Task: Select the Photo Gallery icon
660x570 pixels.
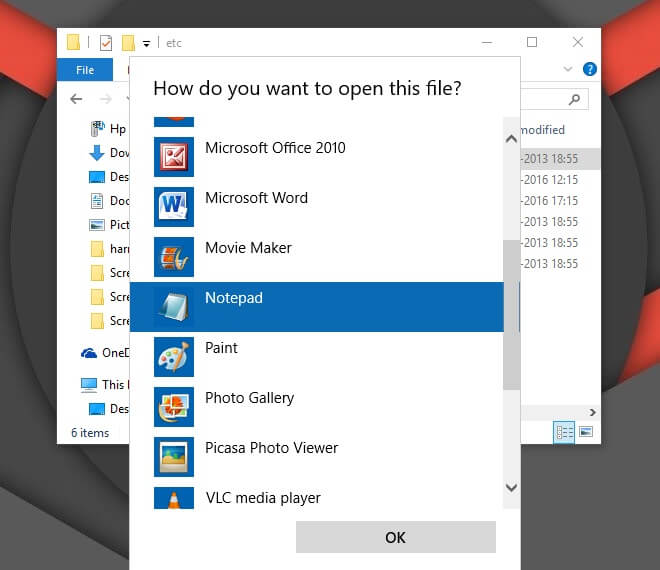Action: tap(174, 407)
